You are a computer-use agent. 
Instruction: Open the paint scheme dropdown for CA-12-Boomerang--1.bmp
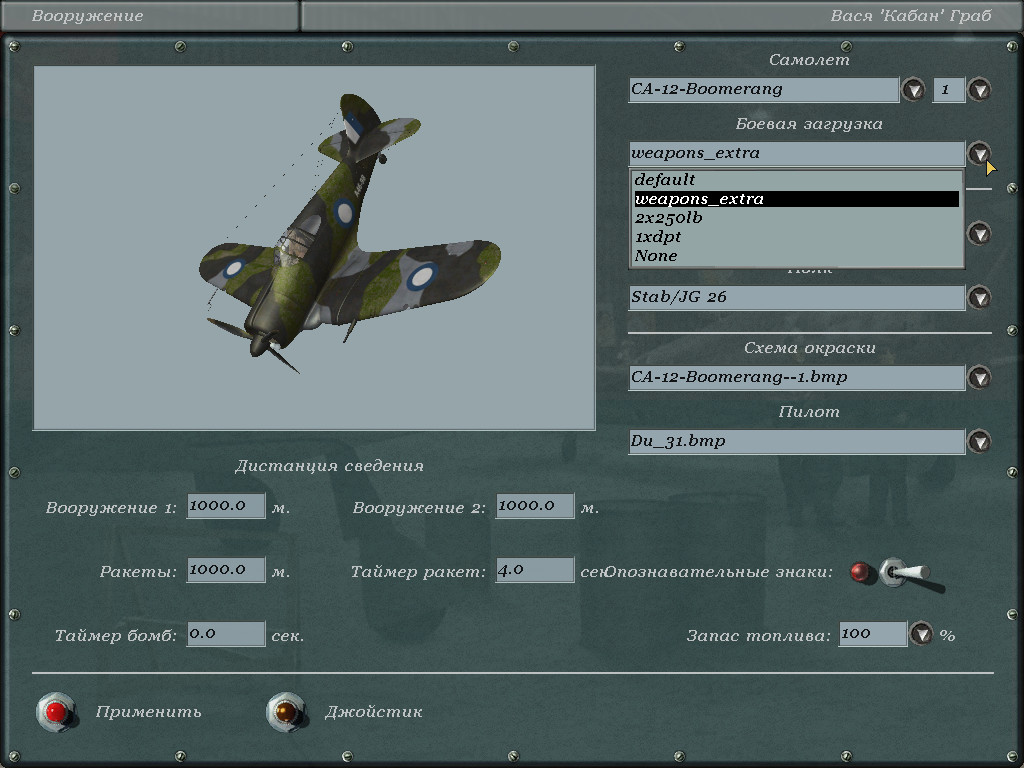979,377
